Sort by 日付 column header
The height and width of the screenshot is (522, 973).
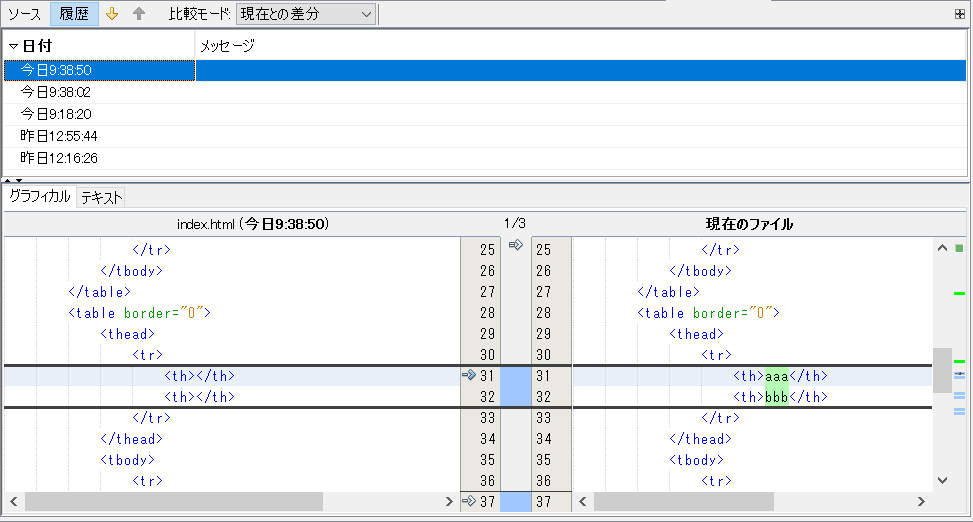tap(99, 45)
